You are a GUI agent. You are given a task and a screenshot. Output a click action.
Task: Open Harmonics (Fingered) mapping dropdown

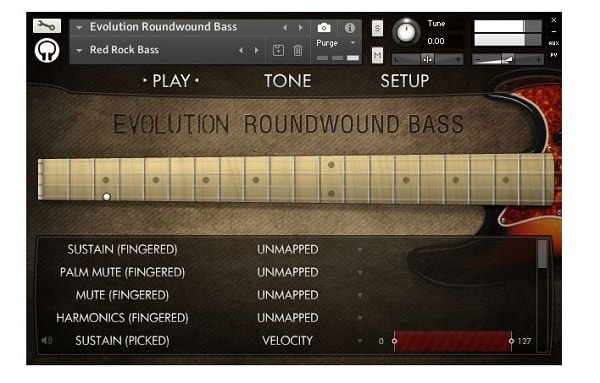360,318
